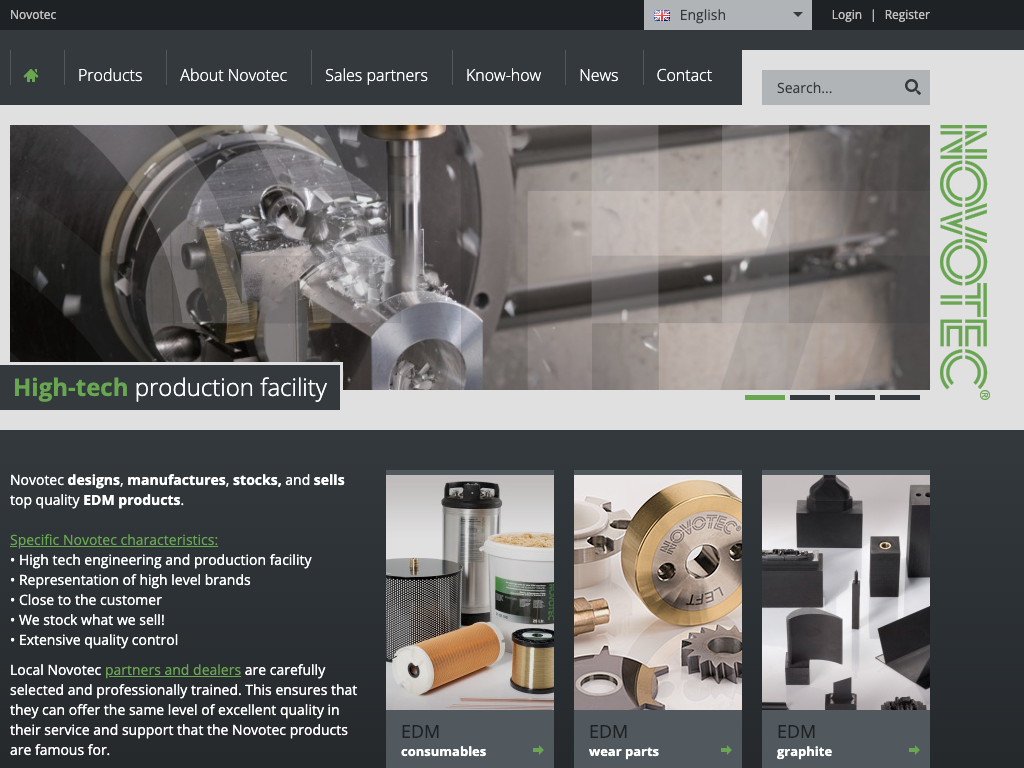
Task: Open the English language dropdown
Action: pos(727,15)
